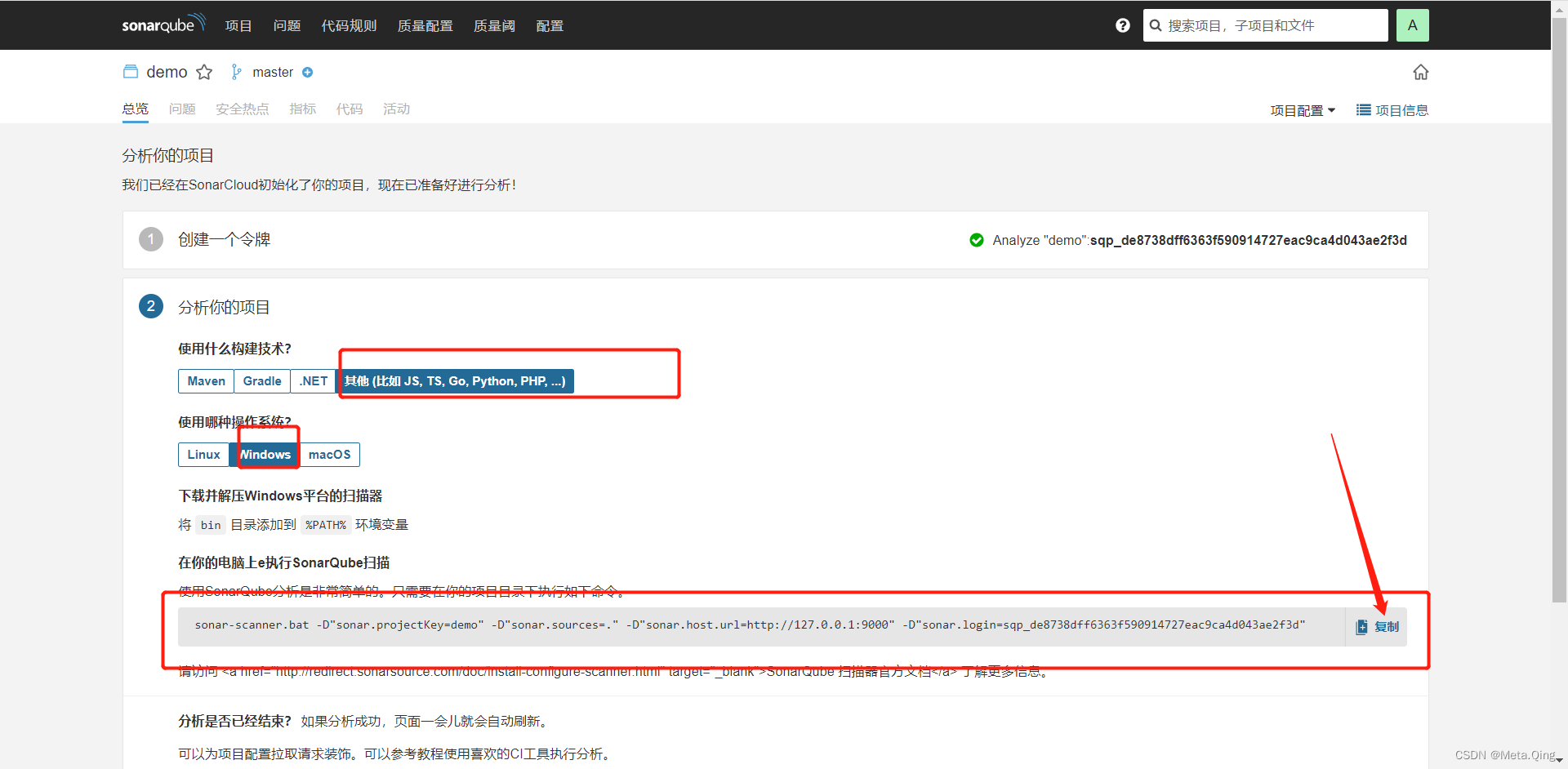
Task: Click the branch icon before master
Action: 236,72
